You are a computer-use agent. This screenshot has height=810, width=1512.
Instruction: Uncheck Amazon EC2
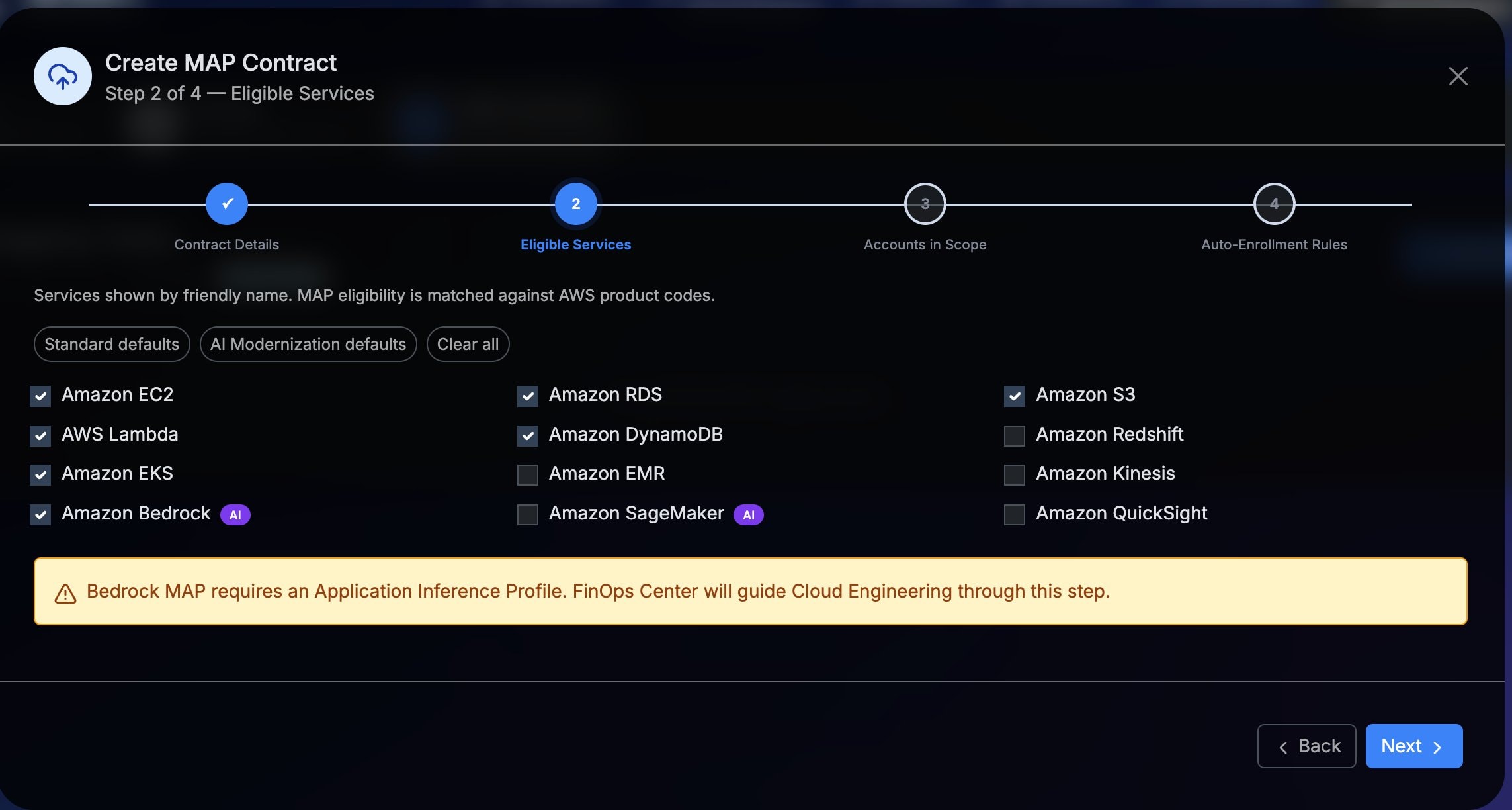coord(40,396)
